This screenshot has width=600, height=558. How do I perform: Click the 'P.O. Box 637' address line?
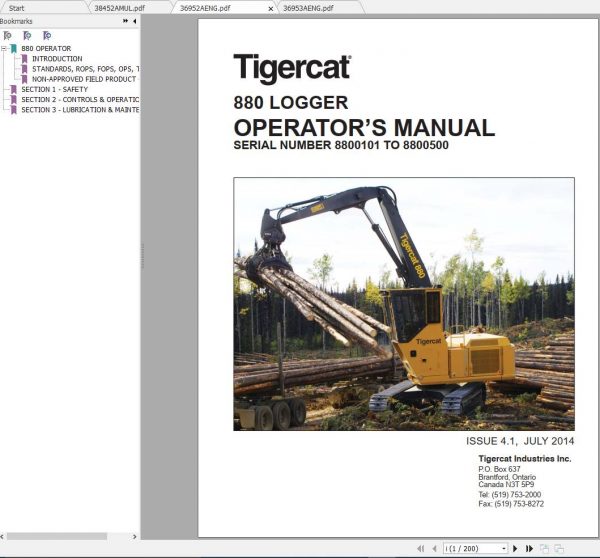(x=499, y=469)
